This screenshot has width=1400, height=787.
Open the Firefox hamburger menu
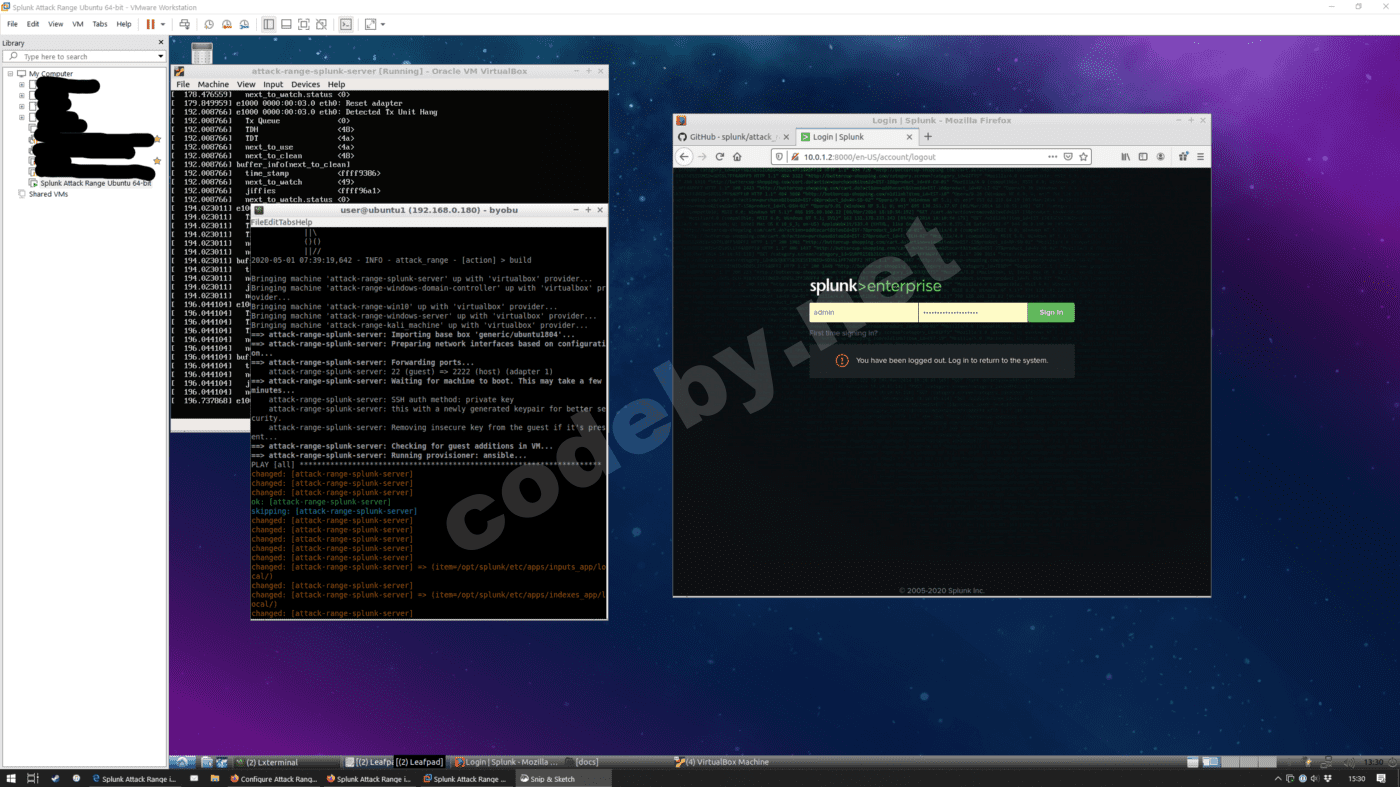(1200, 157)
